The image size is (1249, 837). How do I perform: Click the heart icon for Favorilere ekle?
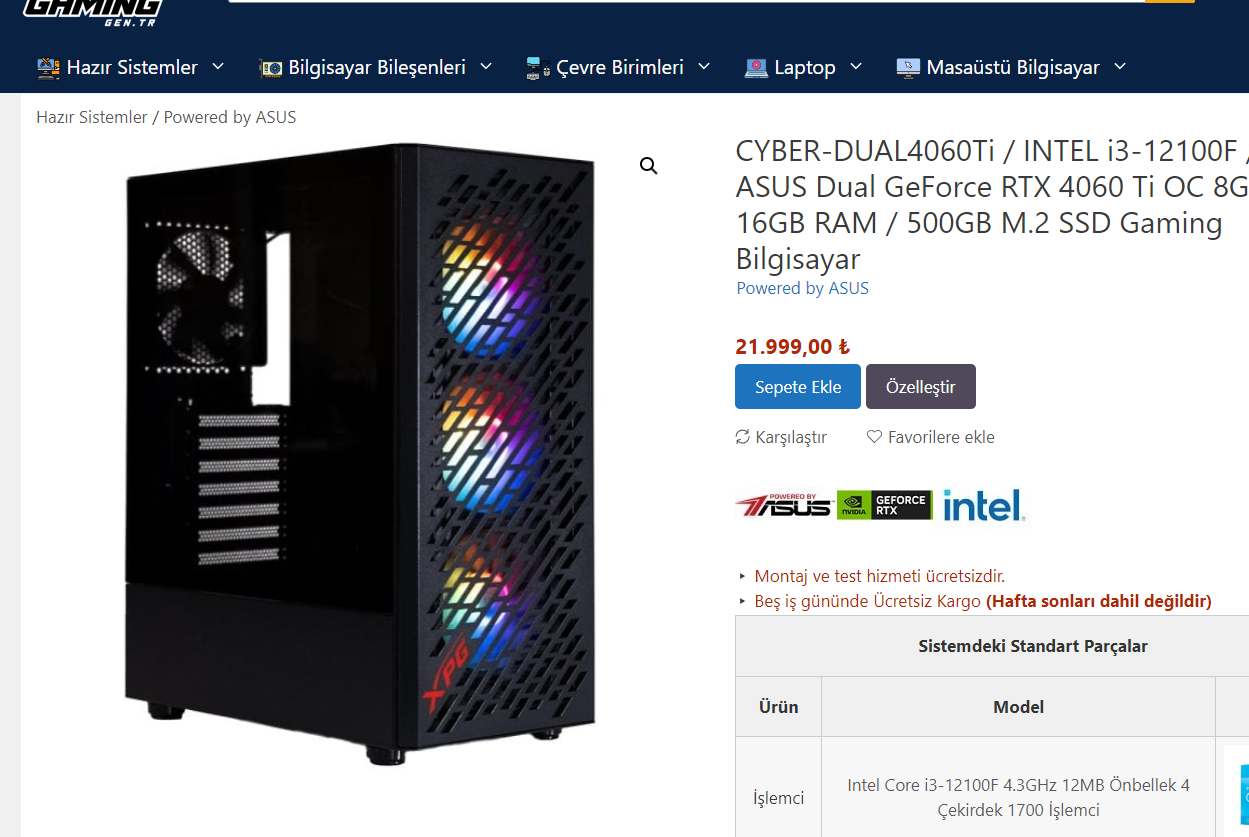click(874, 437)
